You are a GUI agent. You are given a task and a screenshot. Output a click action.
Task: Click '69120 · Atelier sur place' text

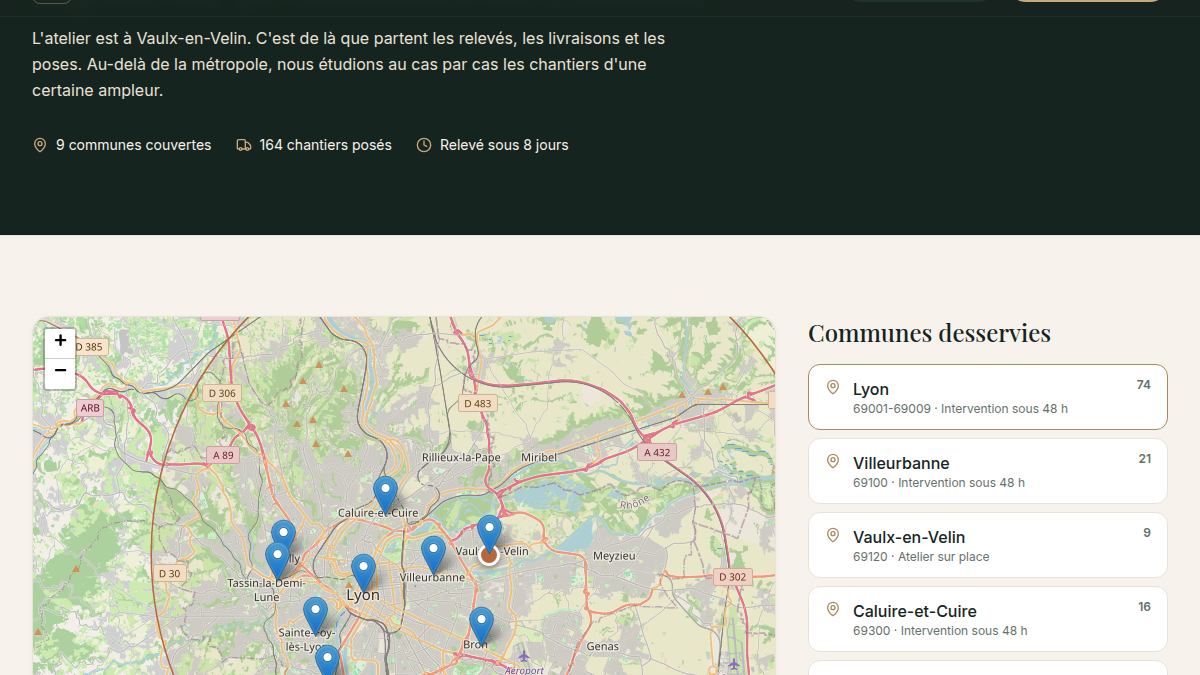pyautogui.click(x=921, y=557)
